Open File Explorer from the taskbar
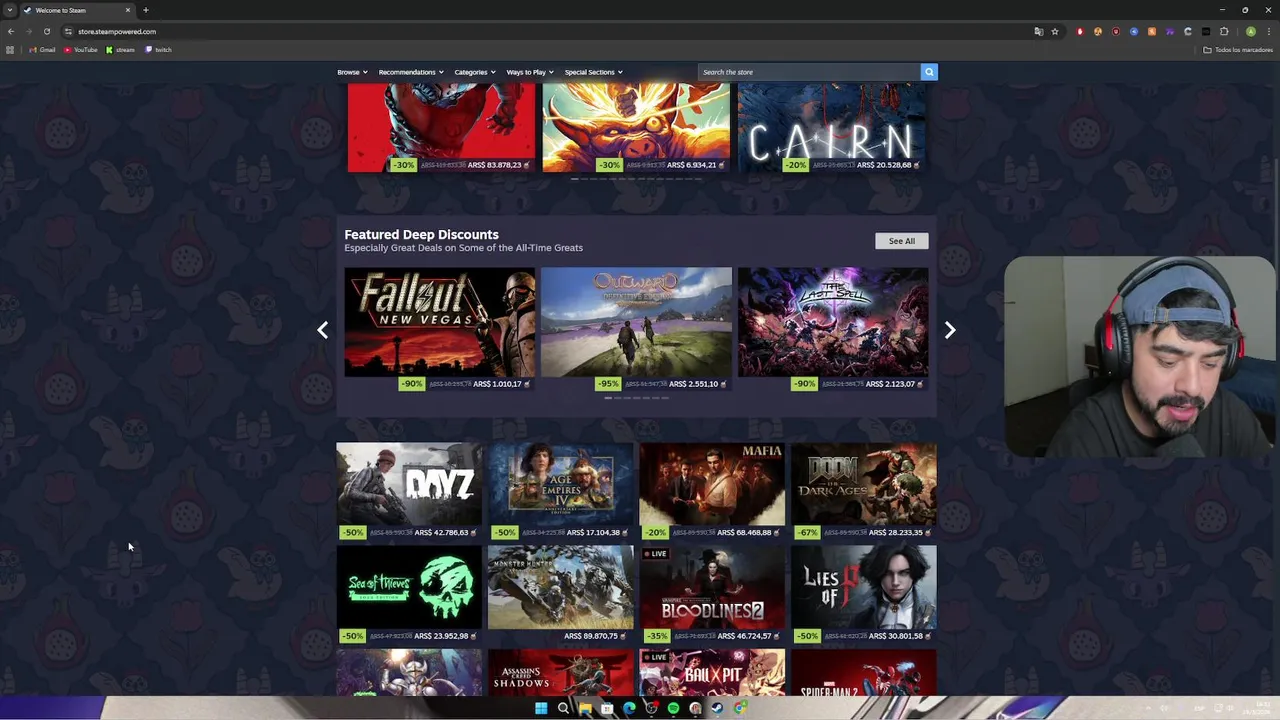Screen dimensions: 1280x720 click(x=585, y=708)
